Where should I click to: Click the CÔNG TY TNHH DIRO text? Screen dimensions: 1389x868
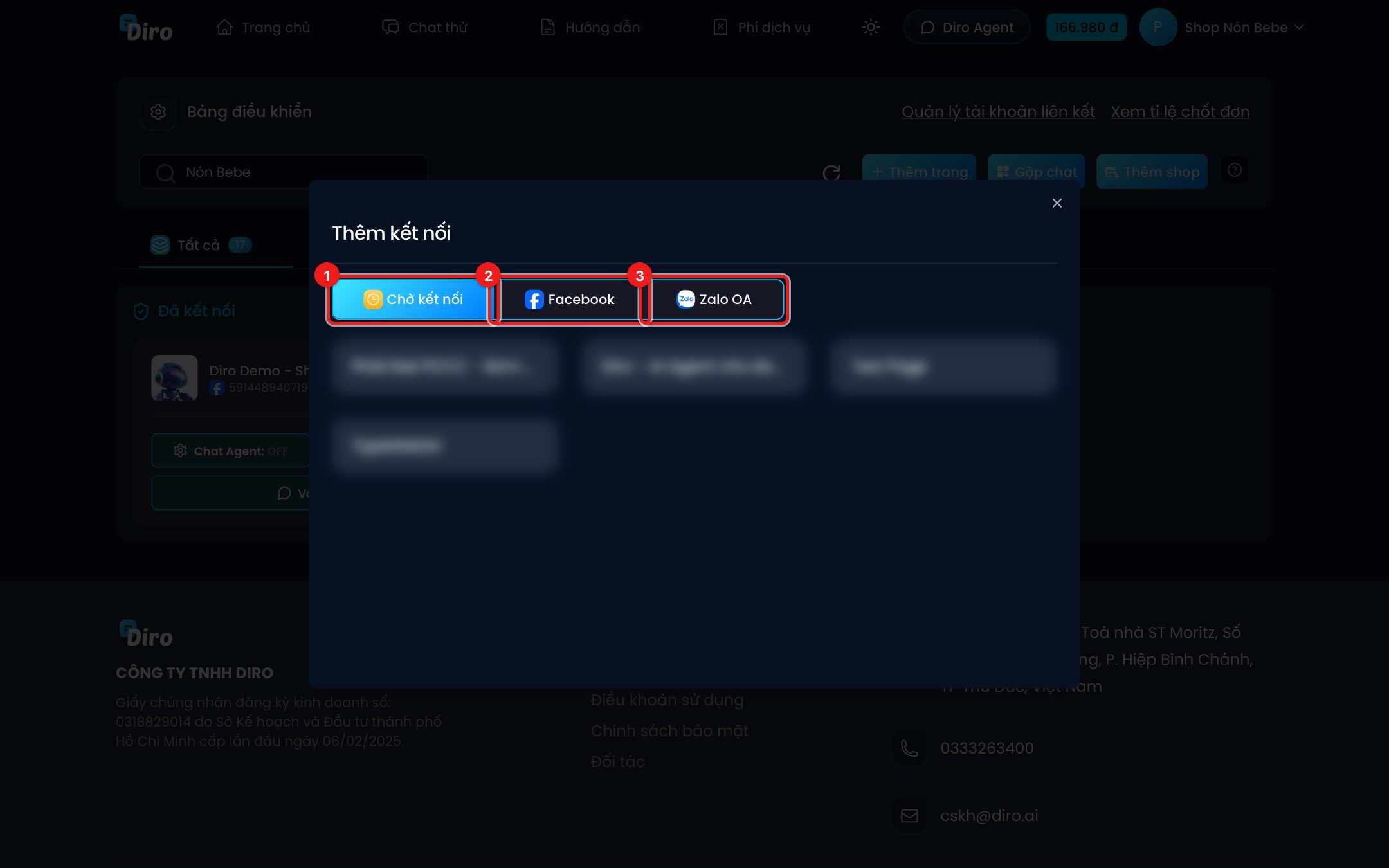pyautogui.click(x=194, y=673)
